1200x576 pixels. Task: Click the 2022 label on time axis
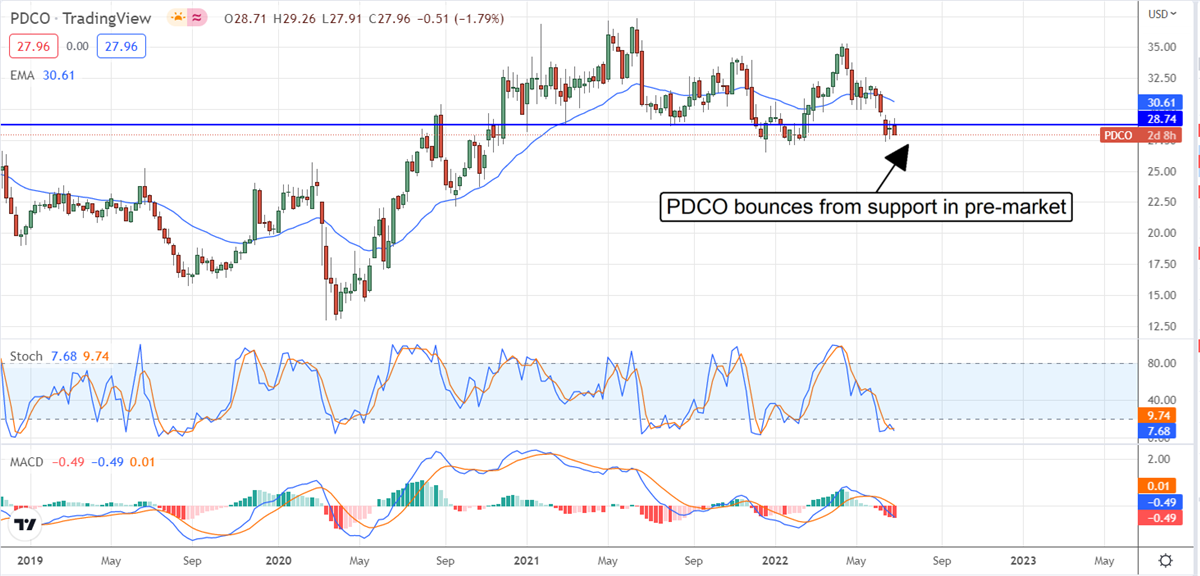coord(776,561)
